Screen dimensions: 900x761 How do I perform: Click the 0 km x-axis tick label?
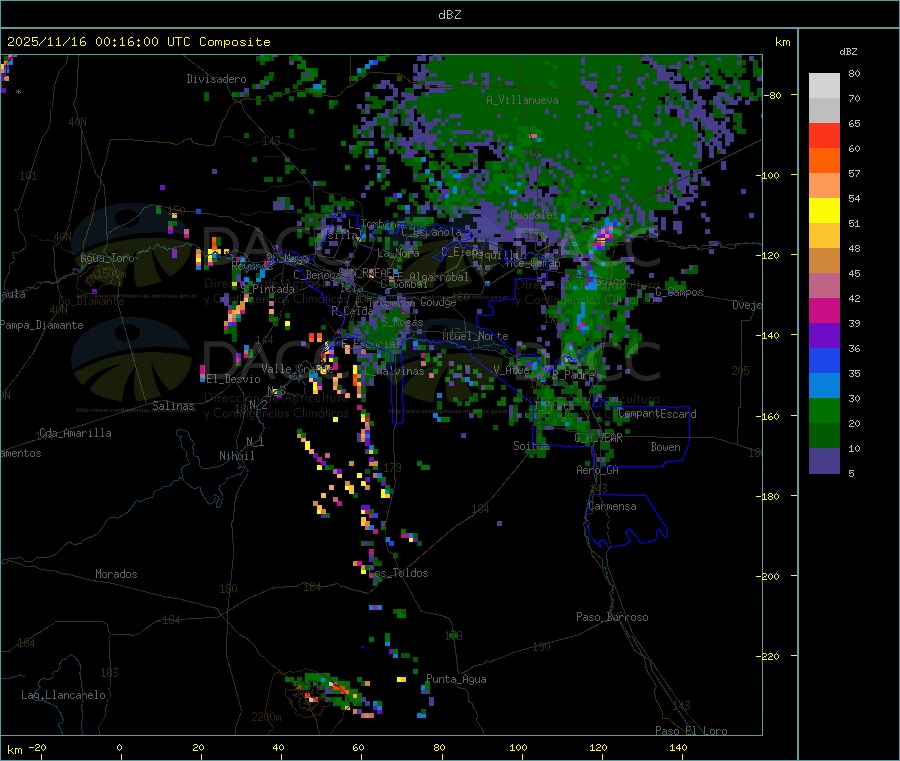pos(119,747)
